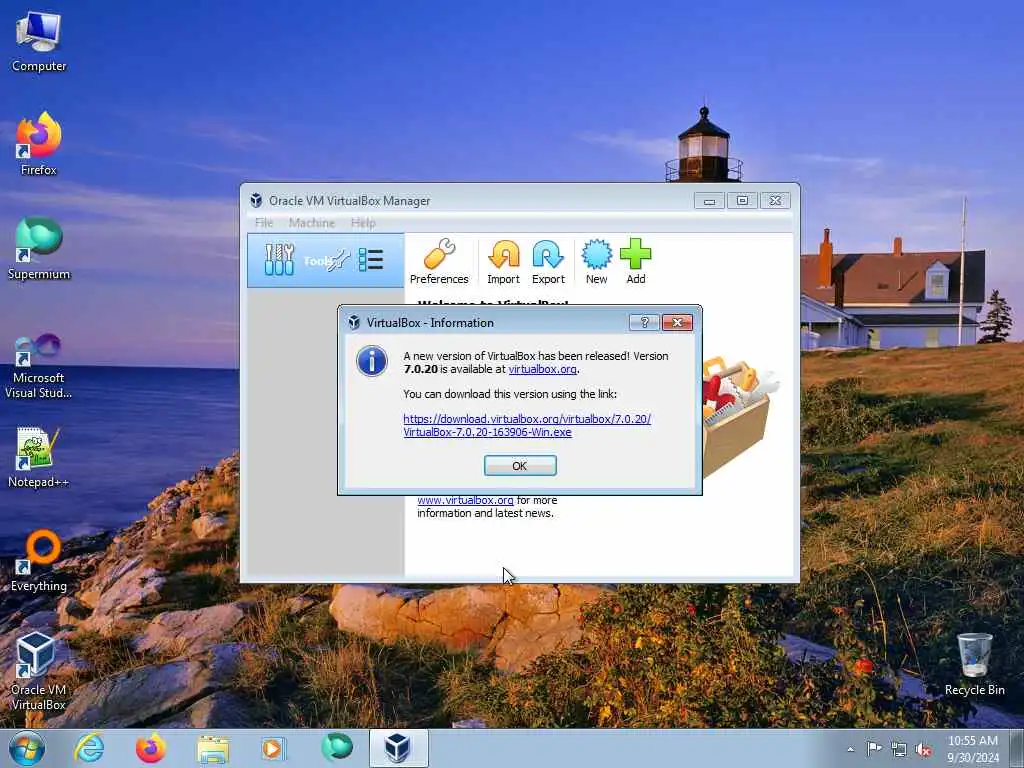Select the Recycle Bin desktop icon
Screen dimensions: 1024x768
974,664
